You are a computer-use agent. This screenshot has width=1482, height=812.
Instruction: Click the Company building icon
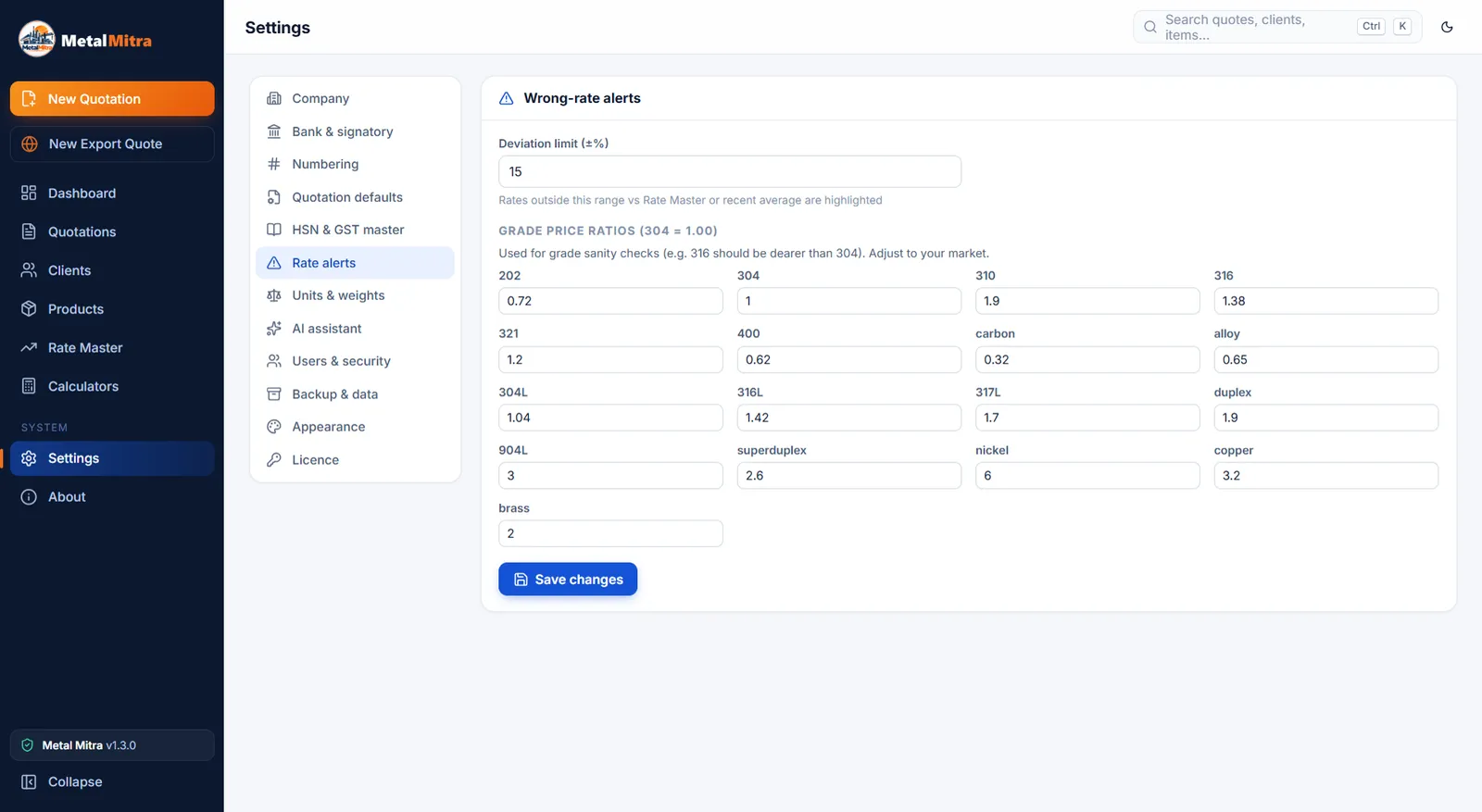pos(274,98)
